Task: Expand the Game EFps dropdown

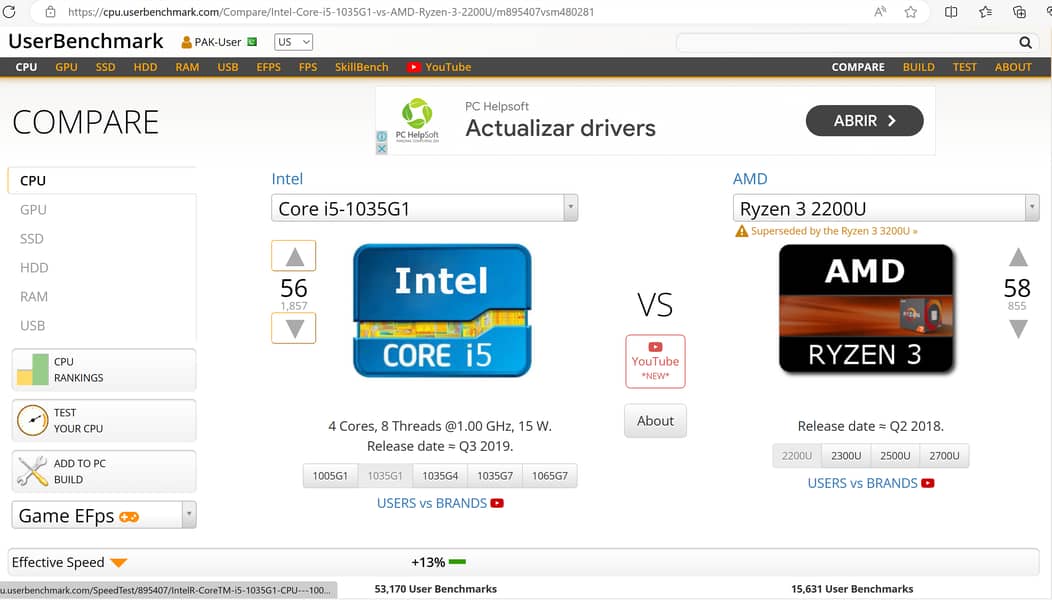Action: [189, 516]
